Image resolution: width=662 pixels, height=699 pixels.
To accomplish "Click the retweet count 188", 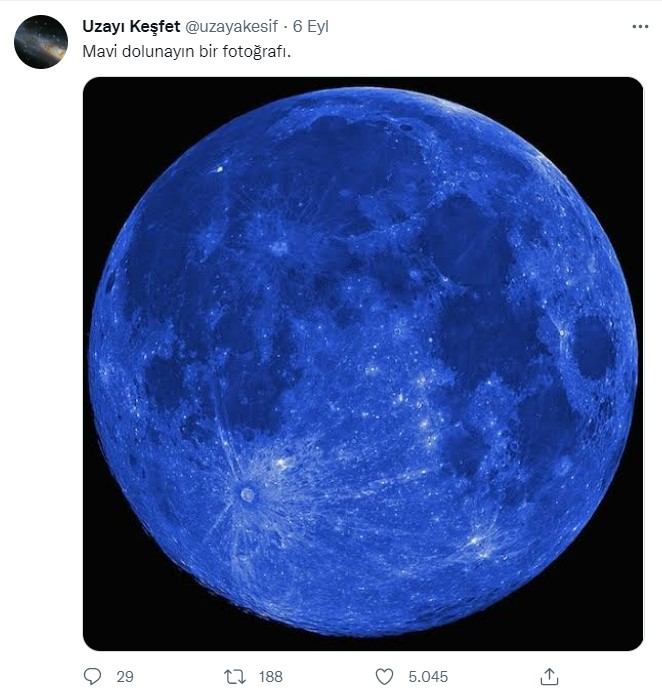I will [270, 677].
